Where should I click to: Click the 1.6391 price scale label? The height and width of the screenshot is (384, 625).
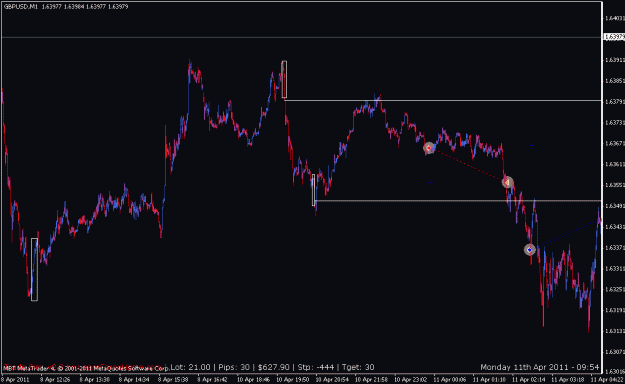[x=615, y=60]
